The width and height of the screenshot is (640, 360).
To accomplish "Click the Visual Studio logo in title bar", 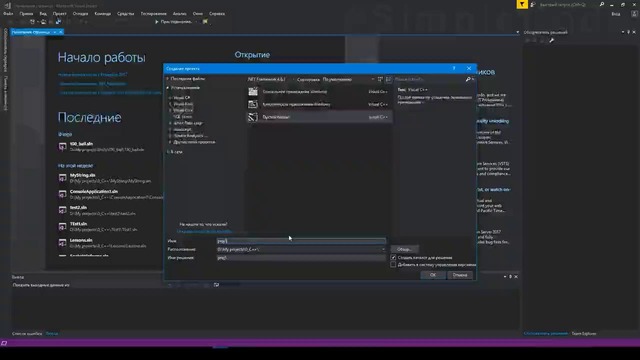I will pos(7,5).
